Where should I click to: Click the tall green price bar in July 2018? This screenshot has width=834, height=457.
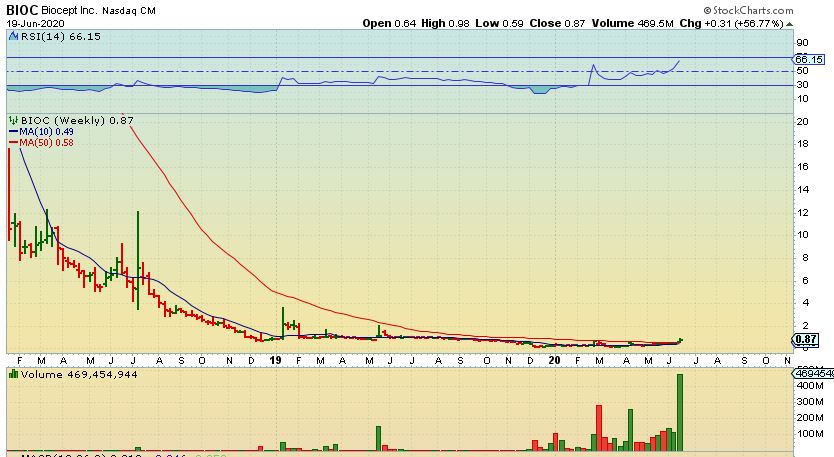[x=138, y=260]
